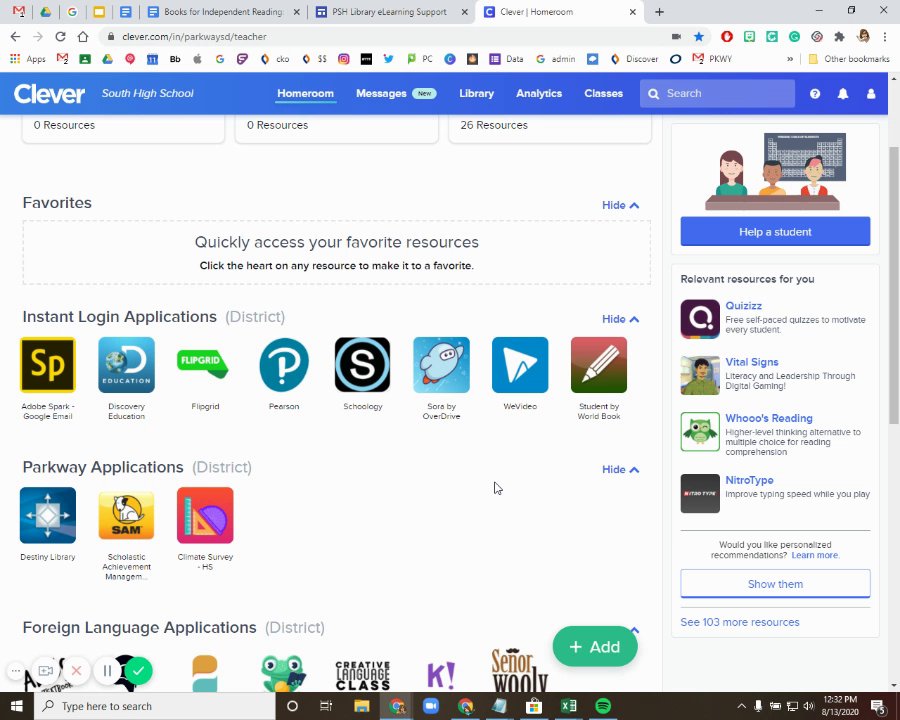Click the Clever help question mark icon

tap(814, 94)
